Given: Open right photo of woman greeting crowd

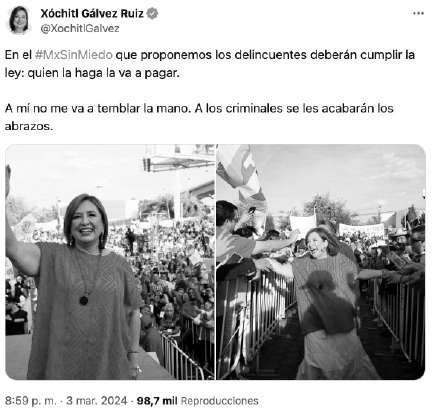Looking at the screenshot, I should coord(321,262).
